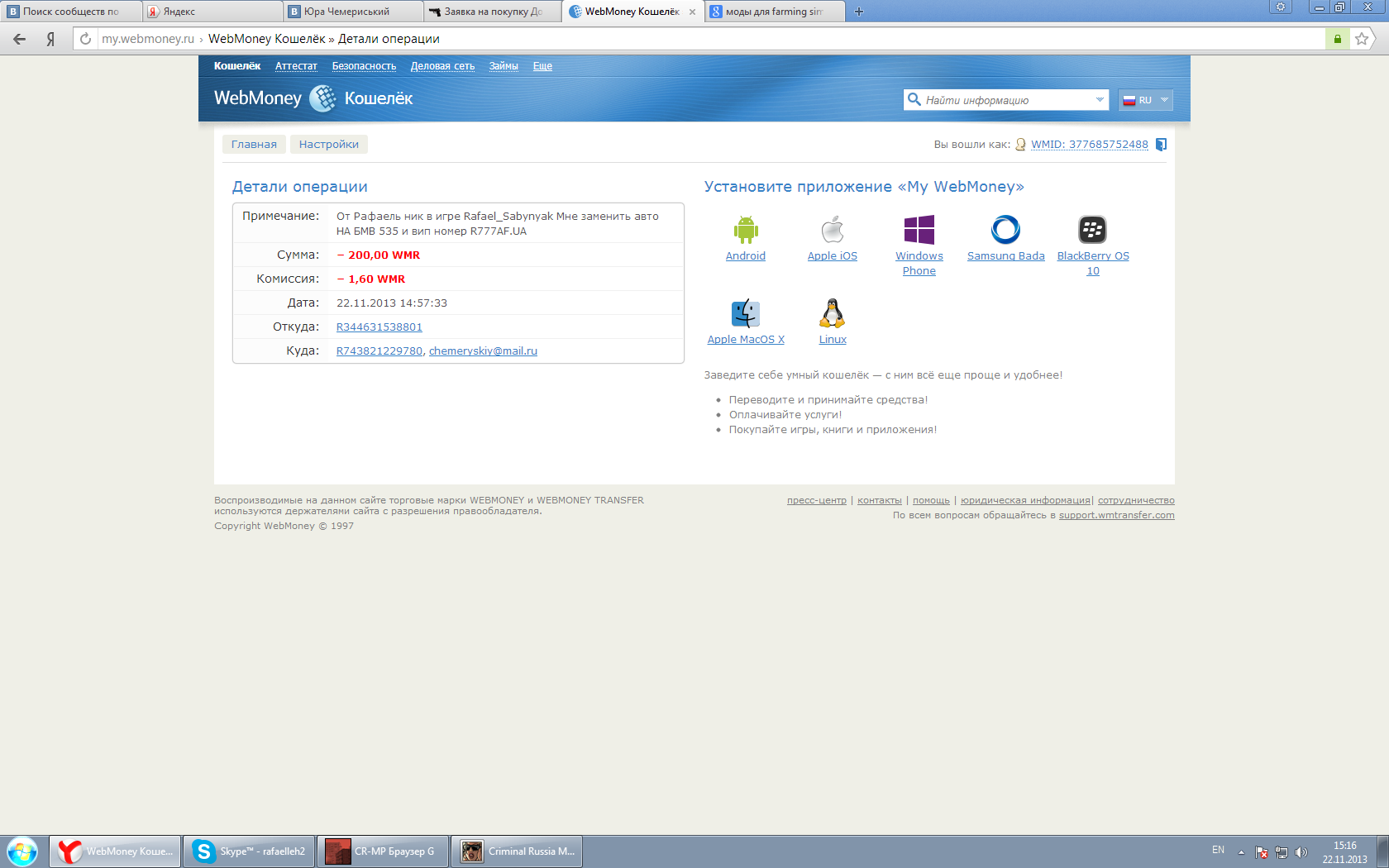Click the WebMoney Кошелёк header logo text

313,98
